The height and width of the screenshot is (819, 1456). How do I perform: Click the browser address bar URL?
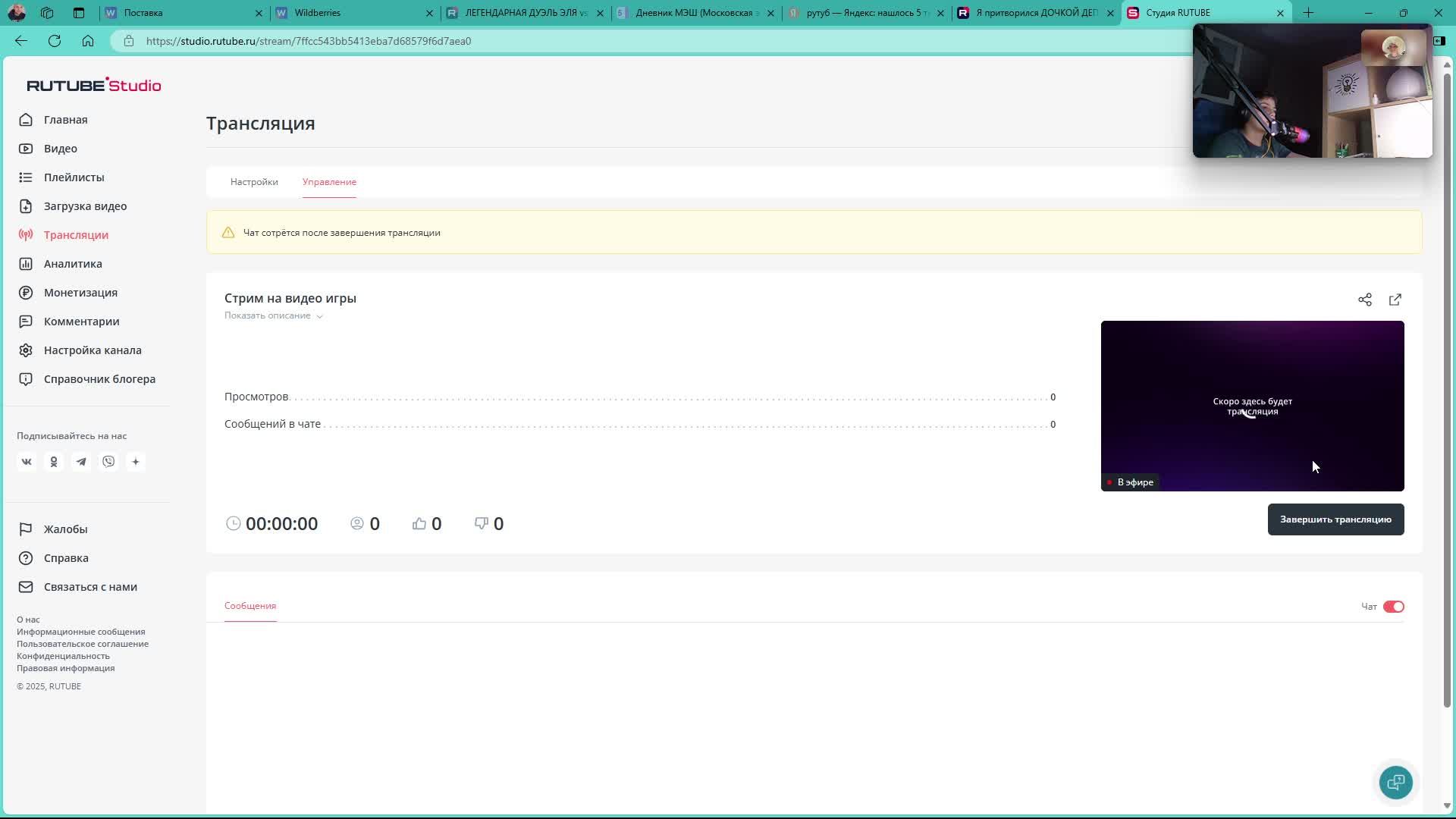tap(309, 41)
